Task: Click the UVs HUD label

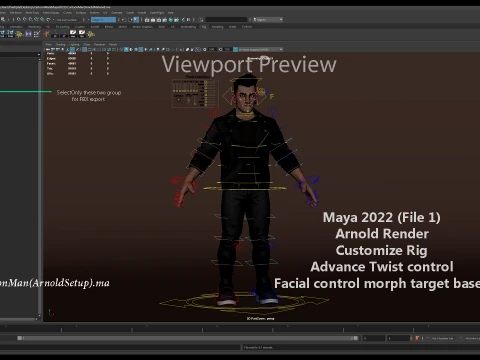Action: tap(50, 73)
